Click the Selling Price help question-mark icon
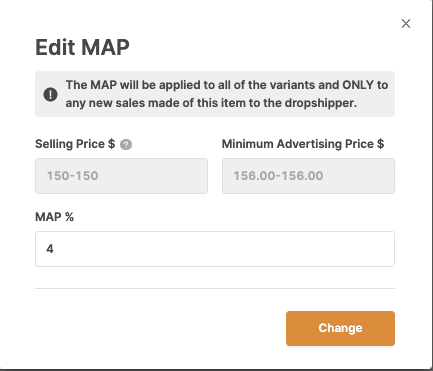This screenshot has width=433, height=371. (x=126, y=145)
